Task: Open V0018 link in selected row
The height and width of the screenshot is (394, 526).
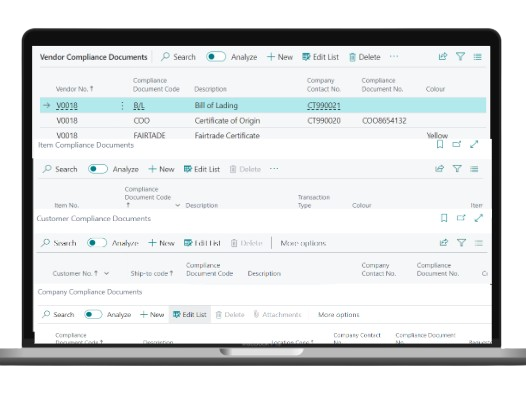Action: coord(67,105)
